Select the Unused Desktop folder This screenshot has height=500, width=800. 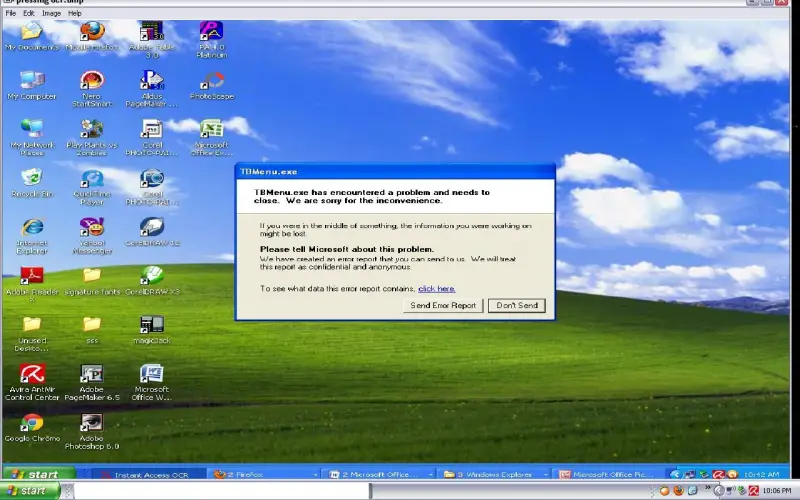[32, 334]
